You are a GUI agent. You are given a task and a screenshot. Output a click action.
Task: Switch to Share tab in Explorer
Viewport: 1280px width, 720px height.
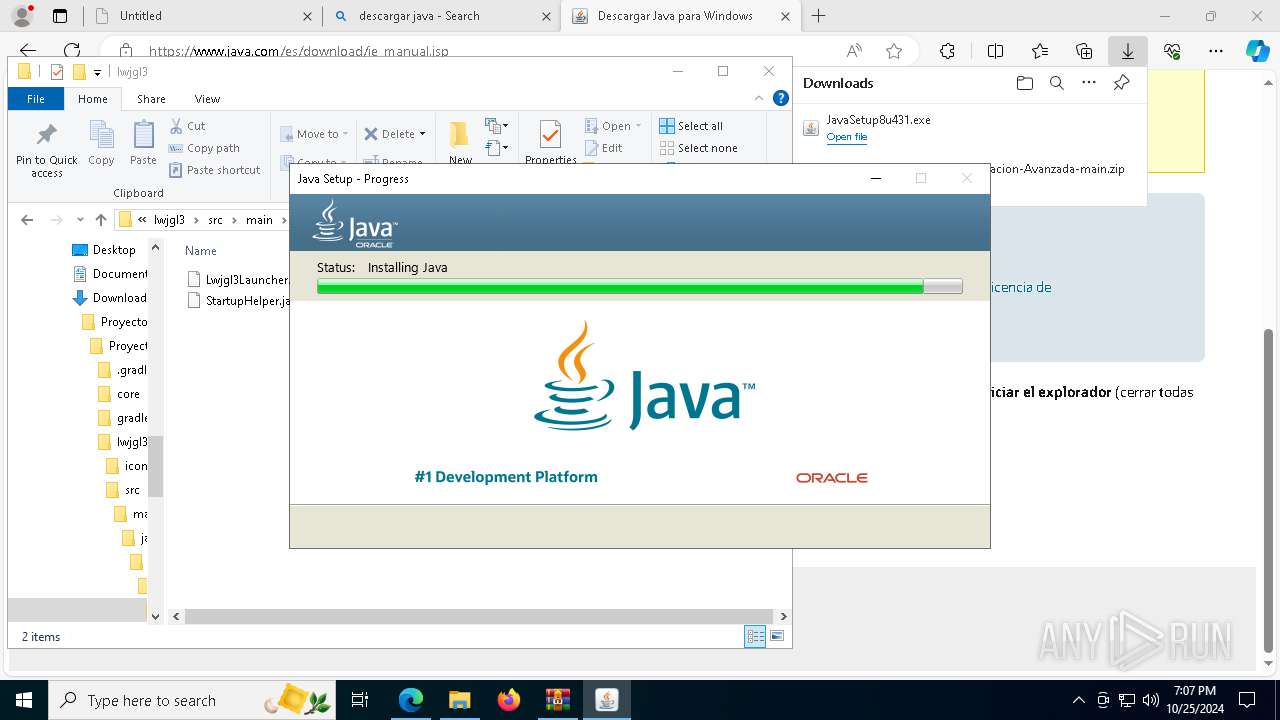pyautogui.click(x=151, y=99)
